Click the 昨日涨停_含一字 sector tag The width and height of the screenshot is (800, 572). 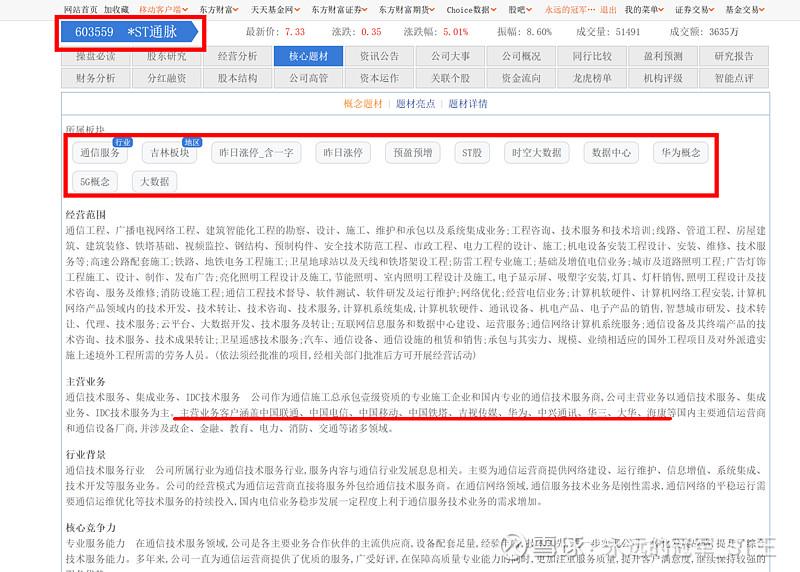pos(256,153)
